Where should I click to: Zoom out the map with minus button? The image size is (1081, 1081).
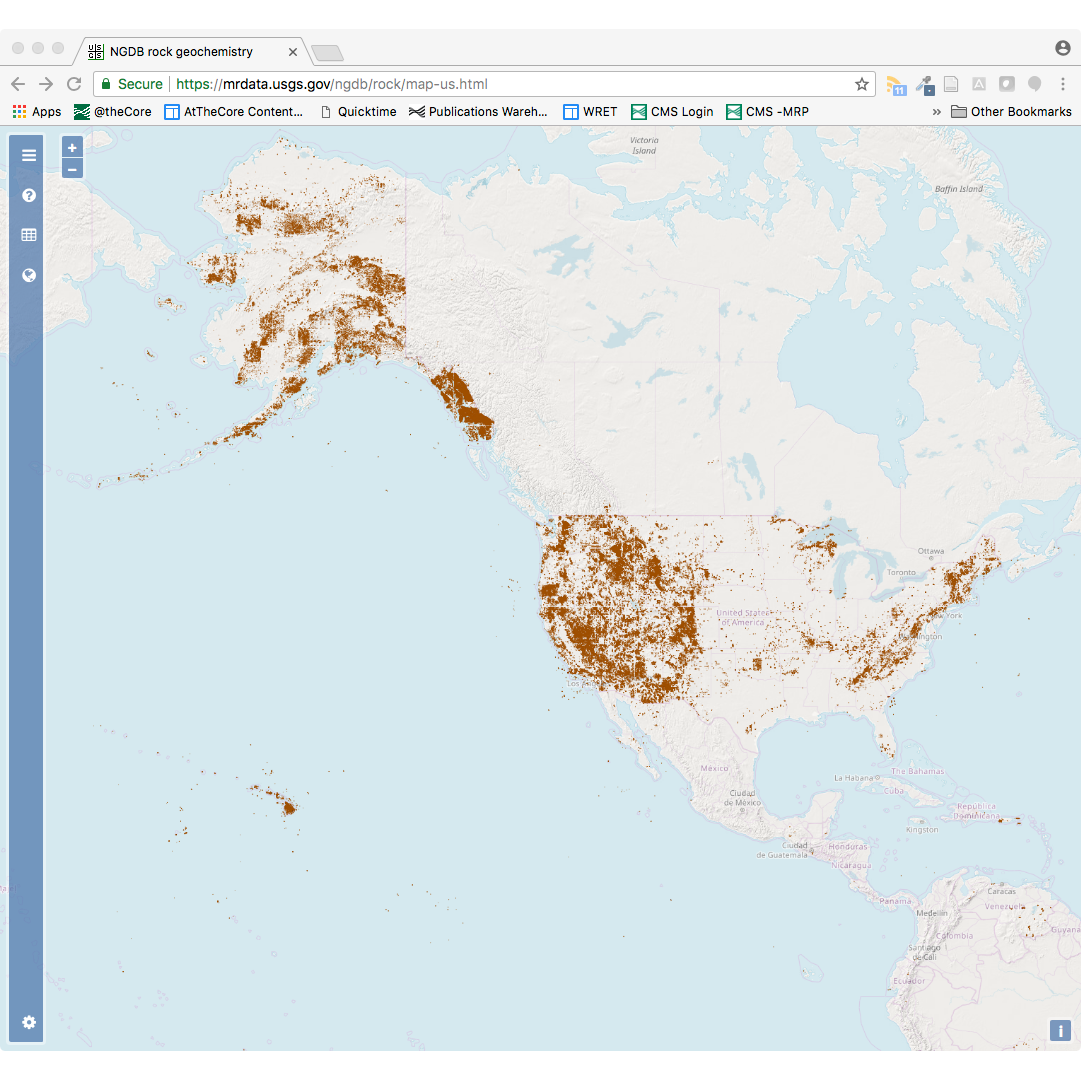tap(72, 169)
